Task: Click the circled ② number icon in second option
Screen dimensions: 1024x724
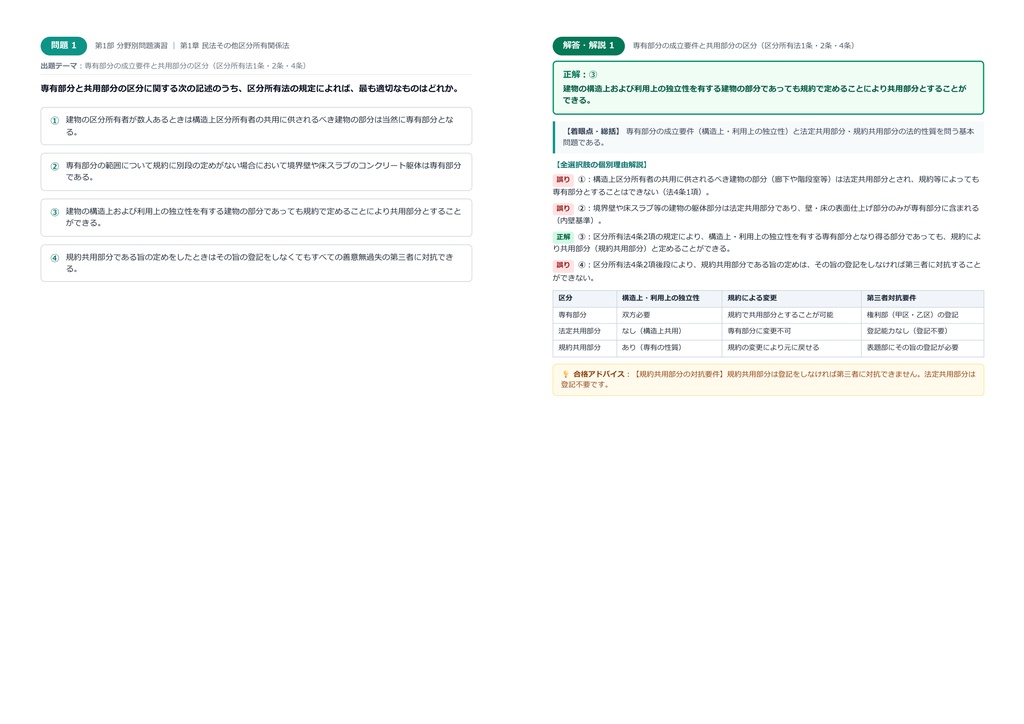Action: click(x=55, y=166)
